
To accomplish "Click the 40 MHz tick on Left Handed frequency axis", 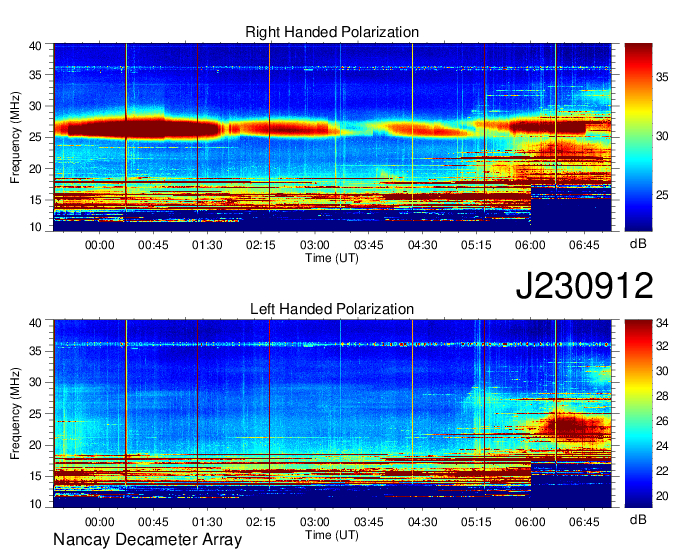I will [36, 322].
